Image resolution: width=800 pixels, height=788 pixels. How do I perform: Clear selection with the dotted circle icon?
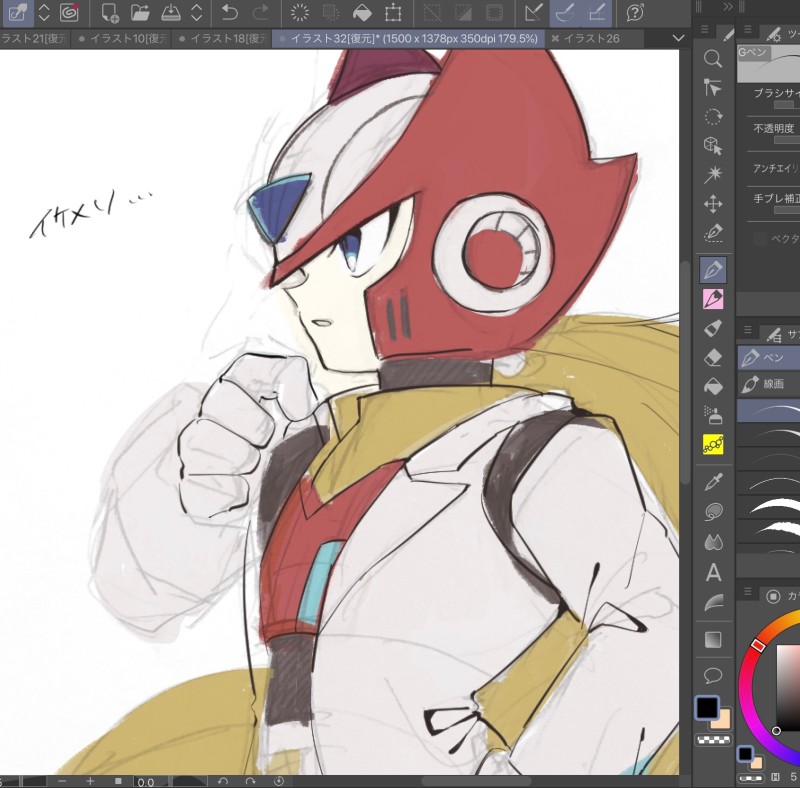(x=299, y=13)
